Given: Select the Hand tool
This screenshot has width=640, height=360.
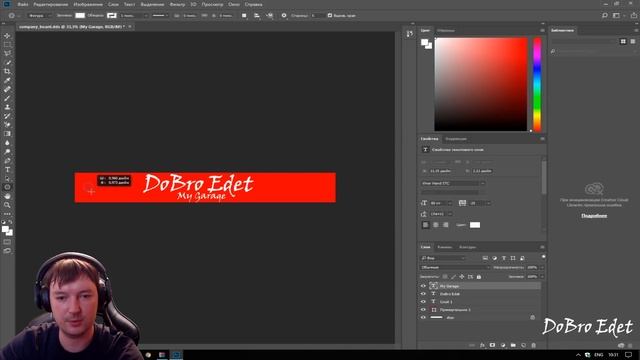Looking at the screenshot, I should pyautogui.click(x=7, y=196).
